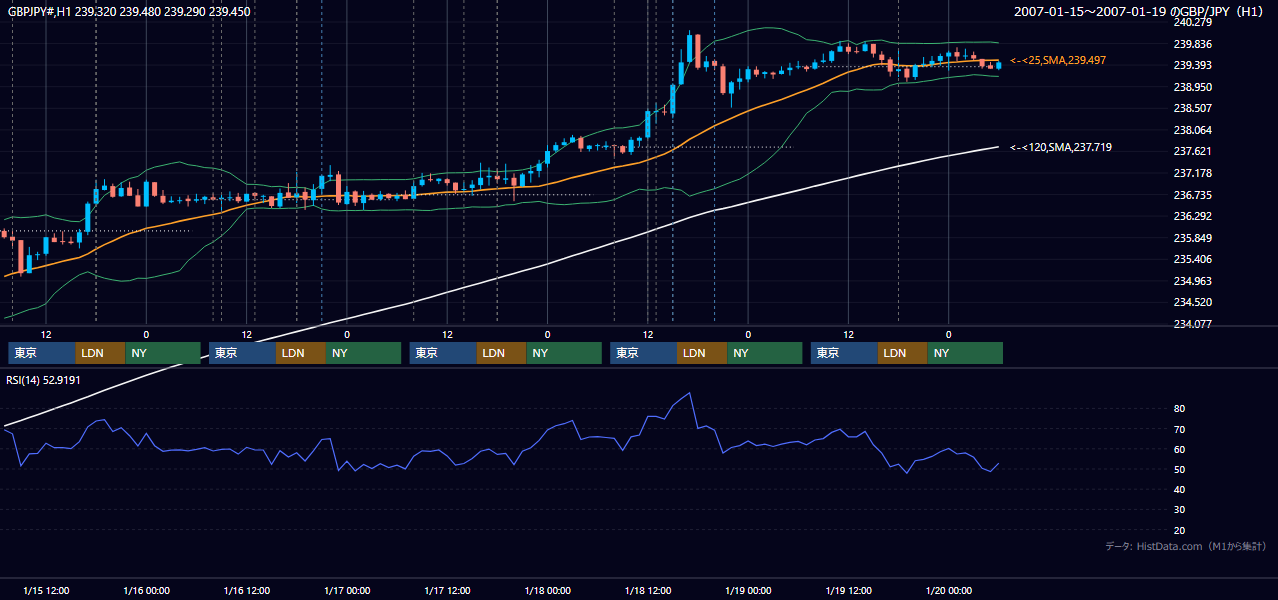This screenshot has width=1278, height=600.
Task: Click the 1/19 00:00 time axis label
Action: point(748,590)
